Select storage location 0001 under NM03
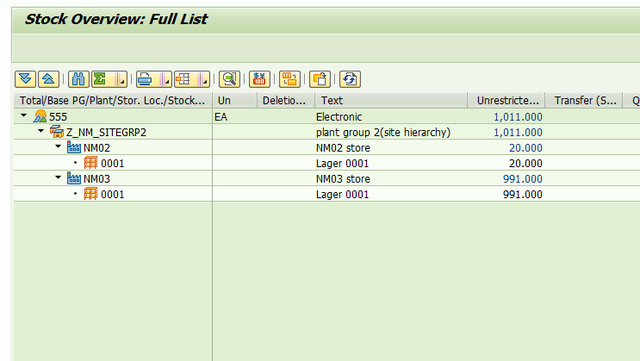The image size is (640, 361). point(112,194)
